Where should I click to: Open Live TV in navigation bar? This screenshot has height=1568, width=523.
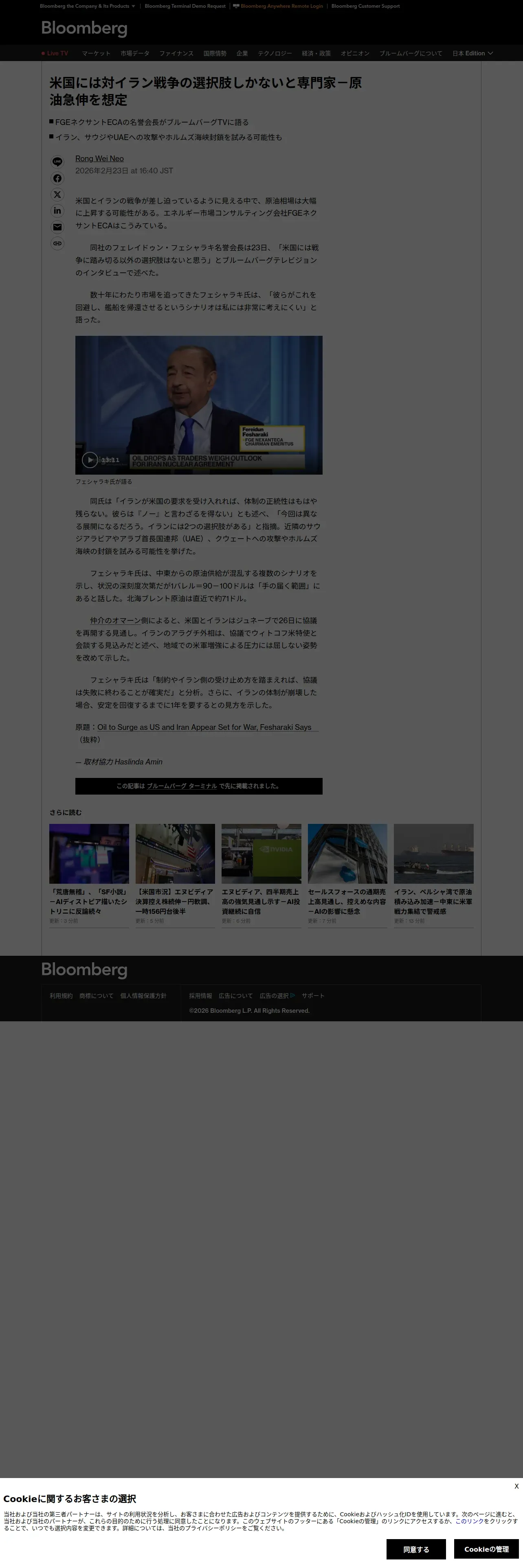(55, 54)
